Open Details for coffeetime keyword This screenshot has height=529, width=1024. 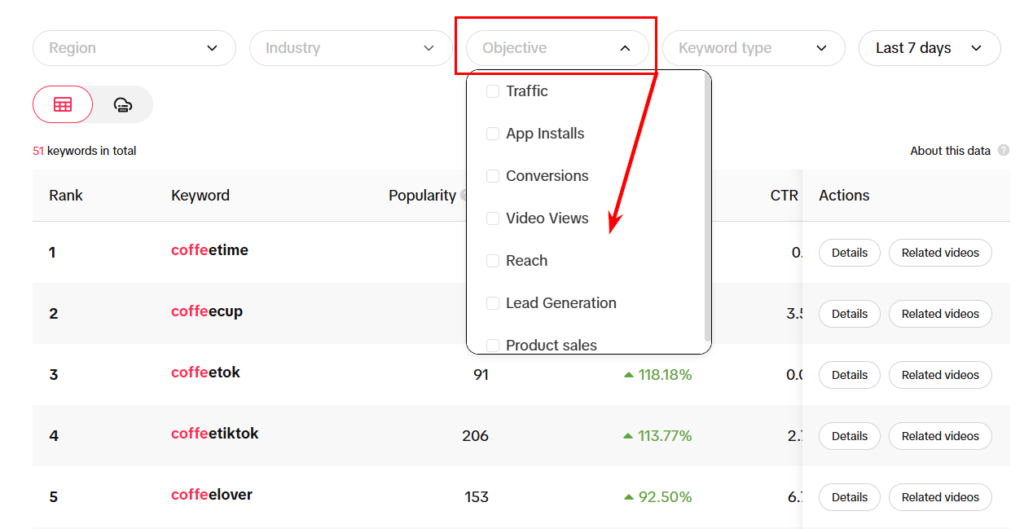(850, 253)
